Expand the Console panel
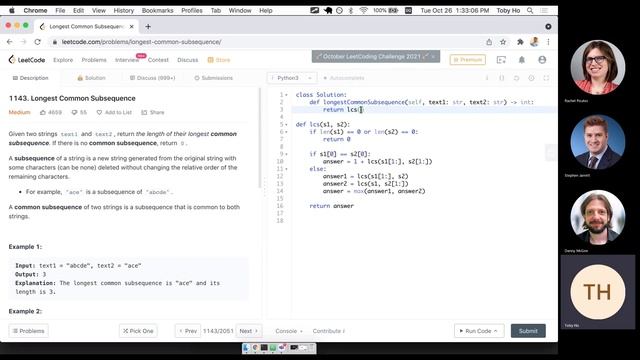The image size is (640, 360). click(289, 331)
